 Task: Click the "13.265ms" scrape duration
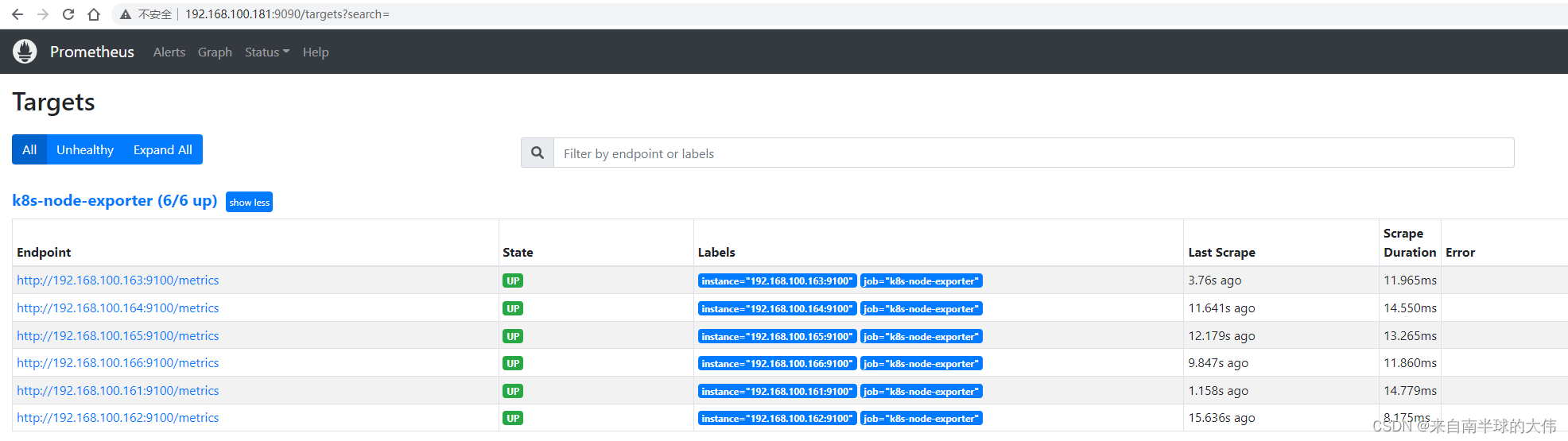(1410, 335)
